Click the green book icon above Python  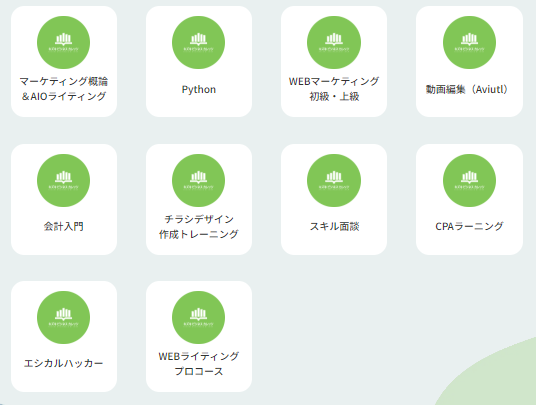click(x=199, y=42)
